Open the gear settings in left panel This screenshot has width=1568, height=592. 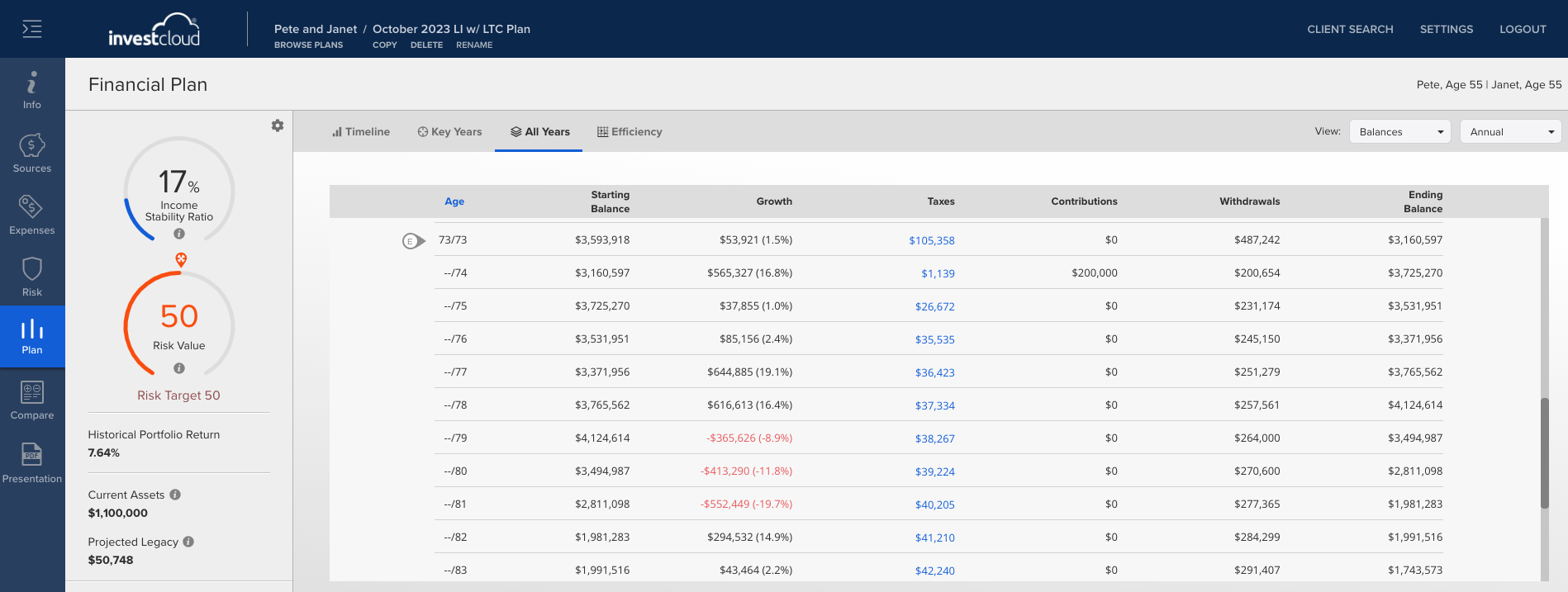click(278, 126)
